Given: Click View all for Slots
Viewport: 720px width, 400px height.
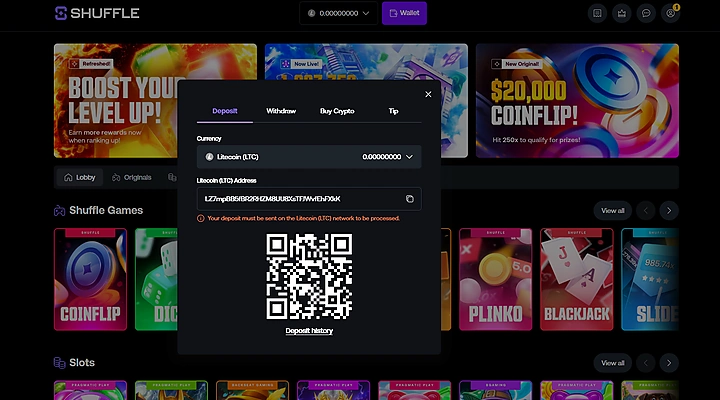Looking at the screenshot, I should click(613, 363).
